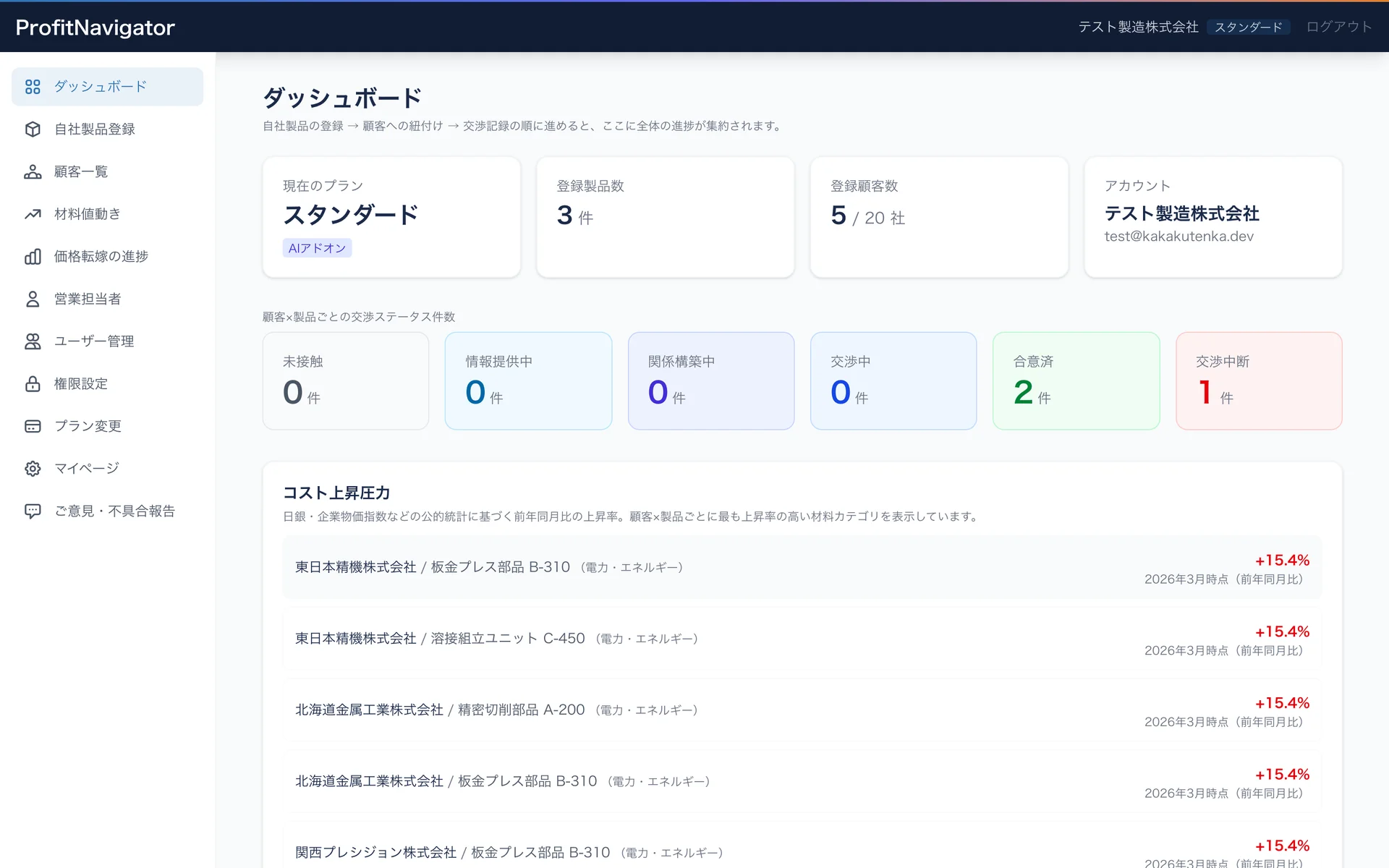Screen dimensions: 1389x868
Task: Click the dashboard grid icon in the sidebar
Action: (x=33, y=87)
